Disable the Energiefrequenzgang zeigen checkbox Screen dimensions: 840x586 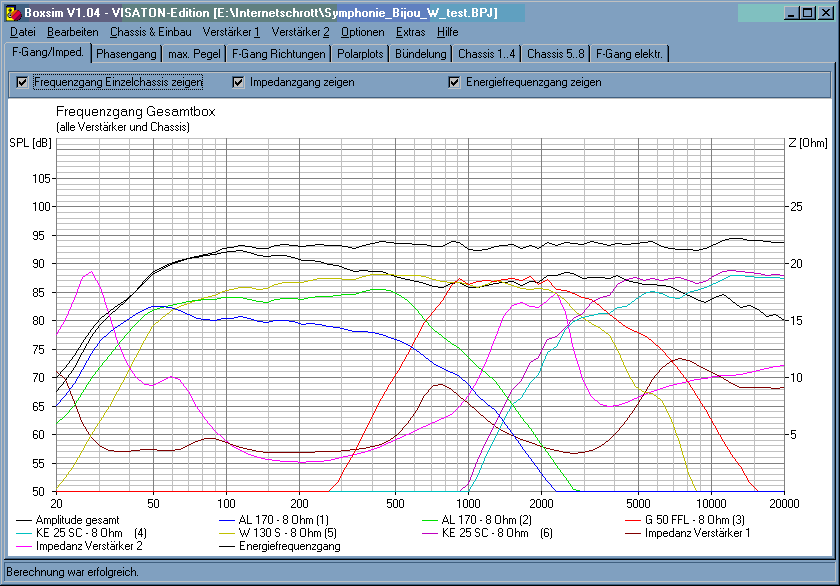tap(454, 82)
